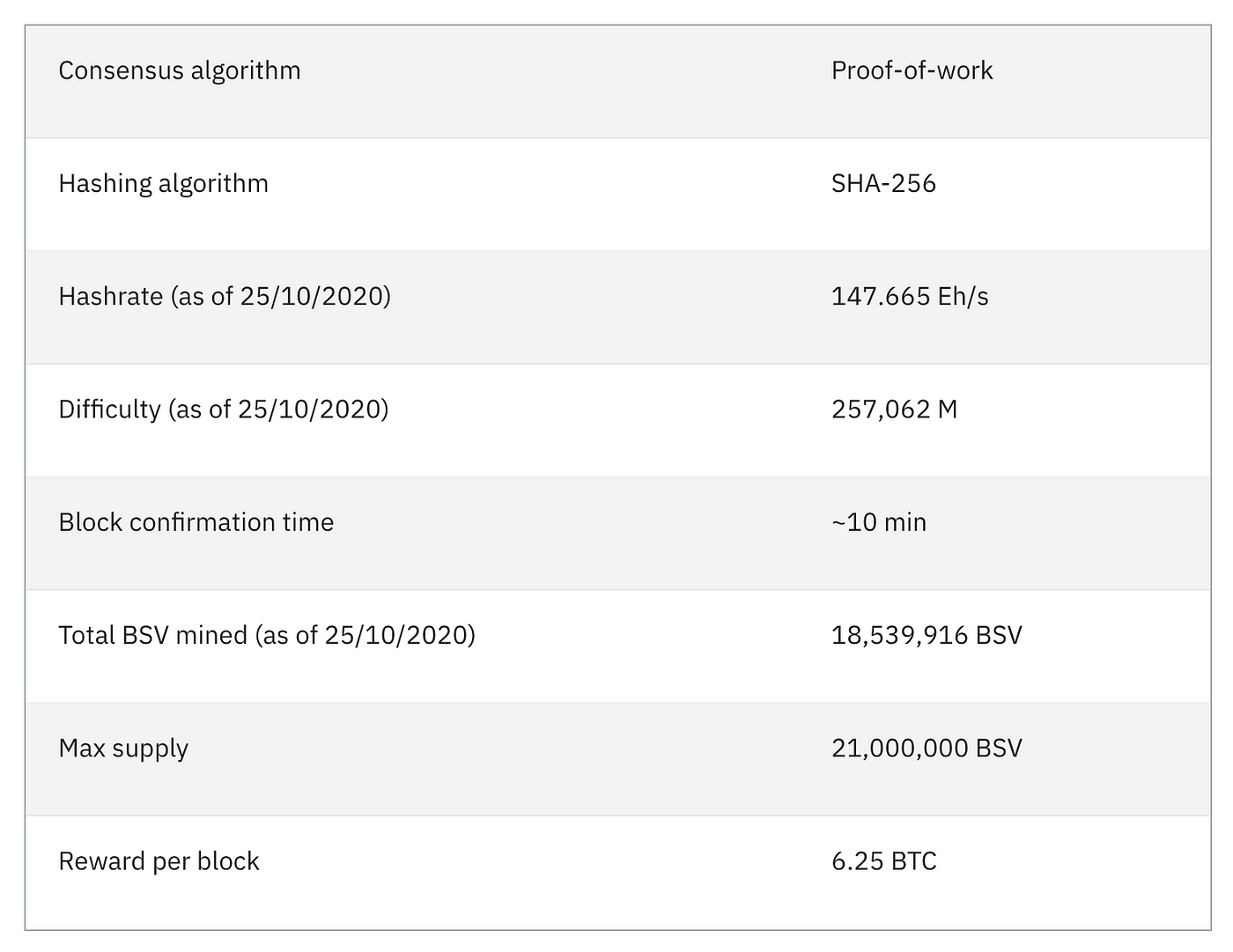The width and height of the screenshot is (1233, 952).
Task: Click the Consensus algorithm label
Action: coord(180,70)
